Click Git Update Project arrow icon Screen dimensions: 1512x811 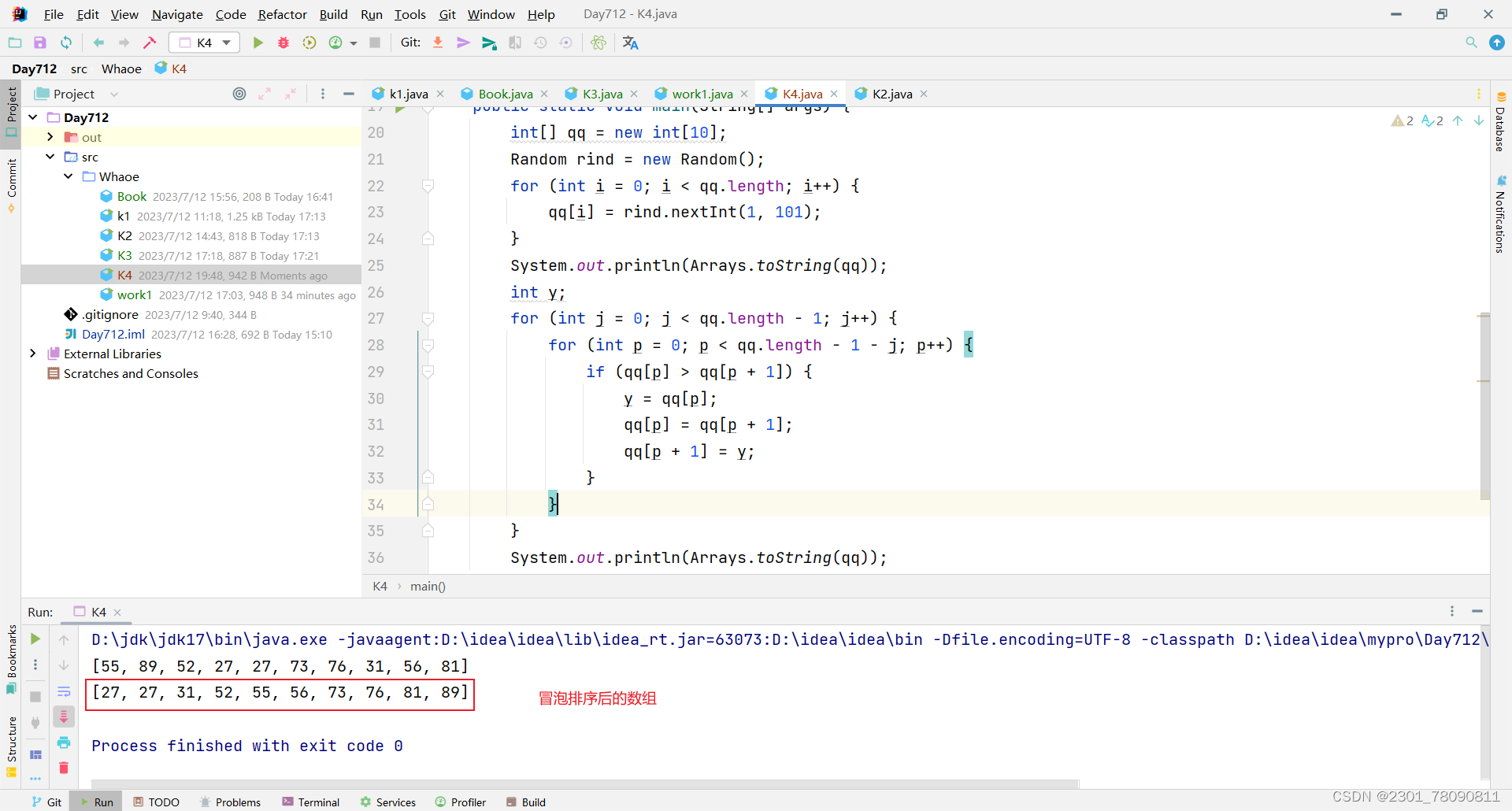click(x=438, y=43)
